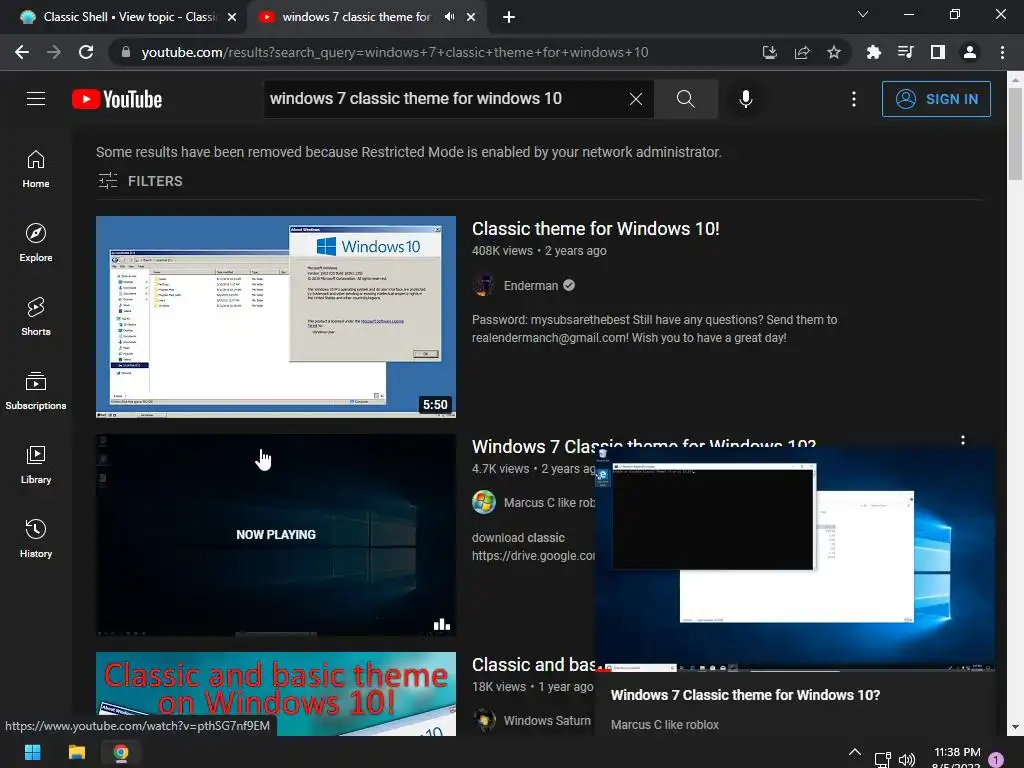This screenshot has width=1024, height=768.
Task: Open Marcus C like roblox channel link
Action: click(x=549, y=503)
